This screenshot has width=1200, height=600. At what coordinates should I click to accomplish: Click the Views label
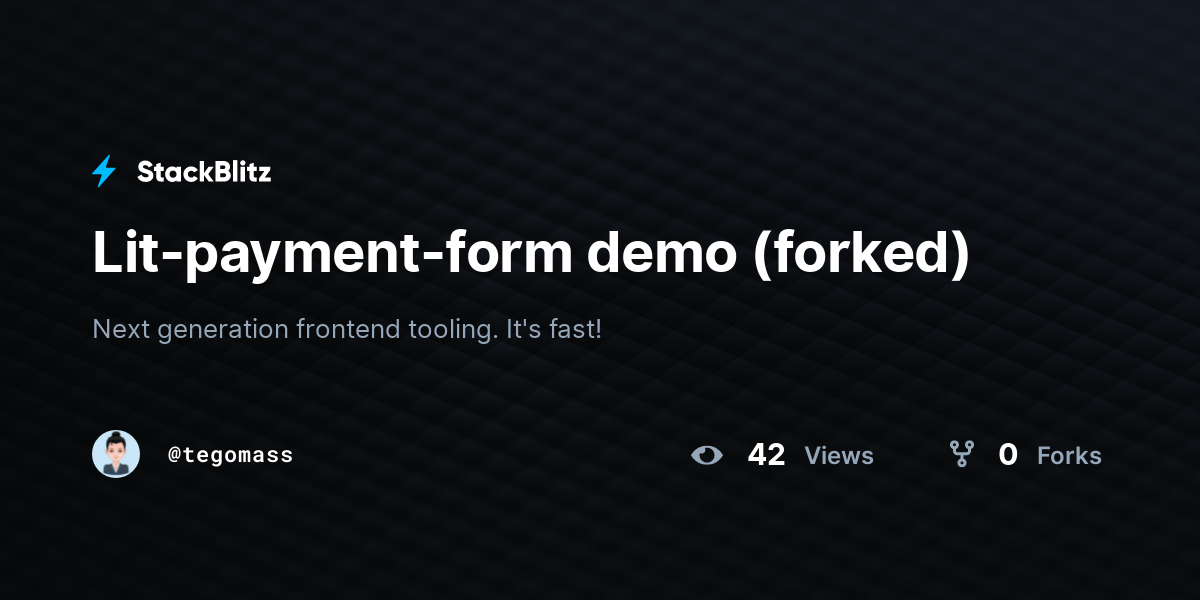point(839,456)
